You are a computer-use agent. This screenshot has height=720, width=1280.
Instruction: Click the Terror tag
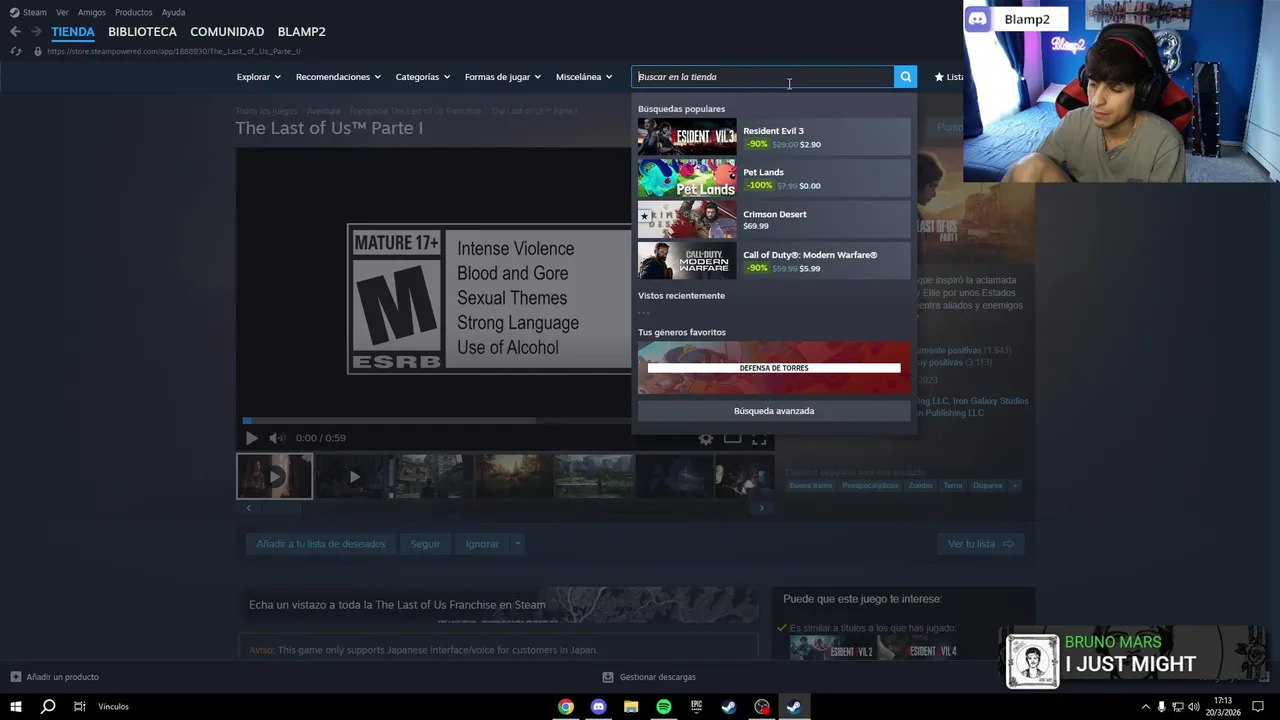(953, 486)
